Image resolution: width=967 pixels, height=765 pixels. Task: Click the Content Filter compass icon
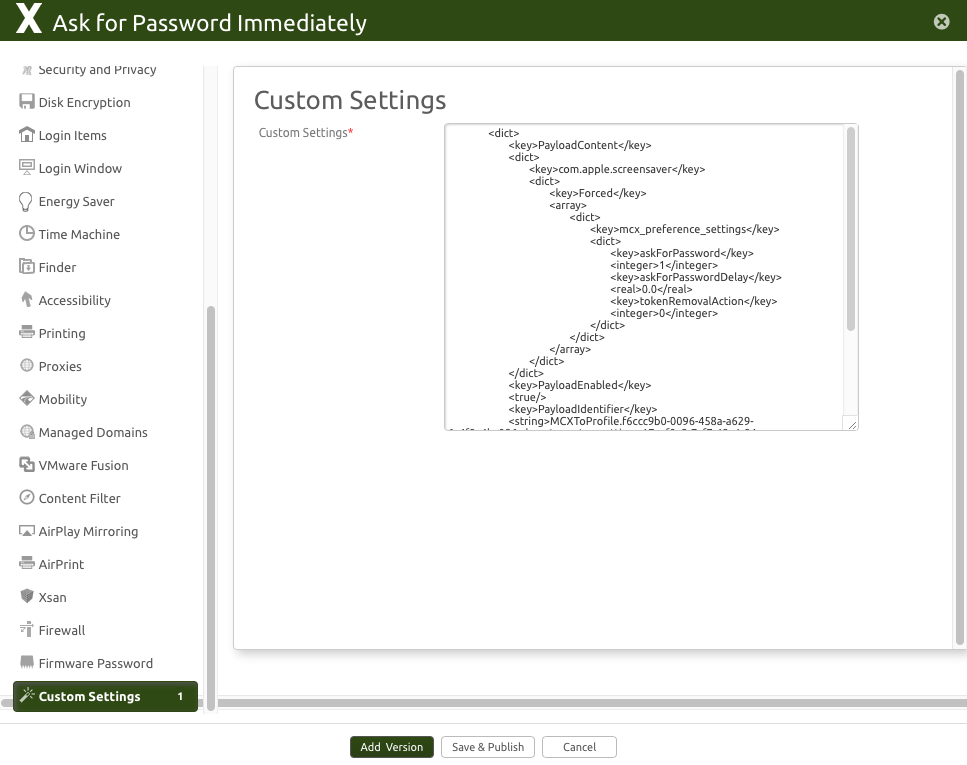tap(27, 497)
